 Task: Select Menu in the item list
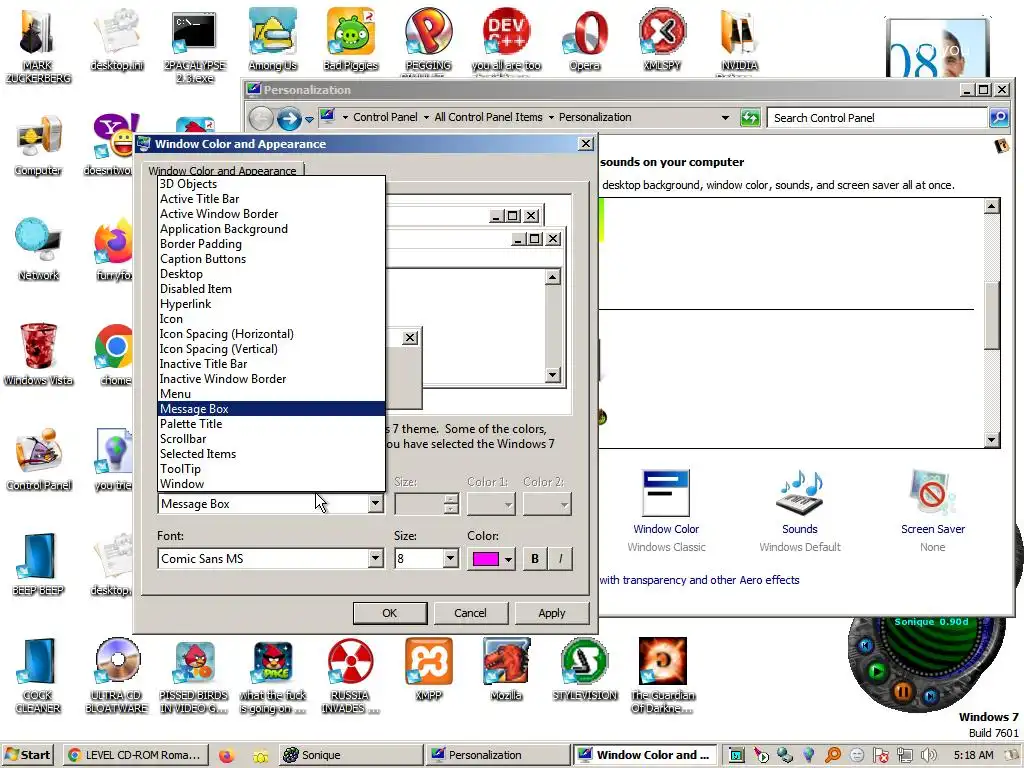click(x=272, y=394)
